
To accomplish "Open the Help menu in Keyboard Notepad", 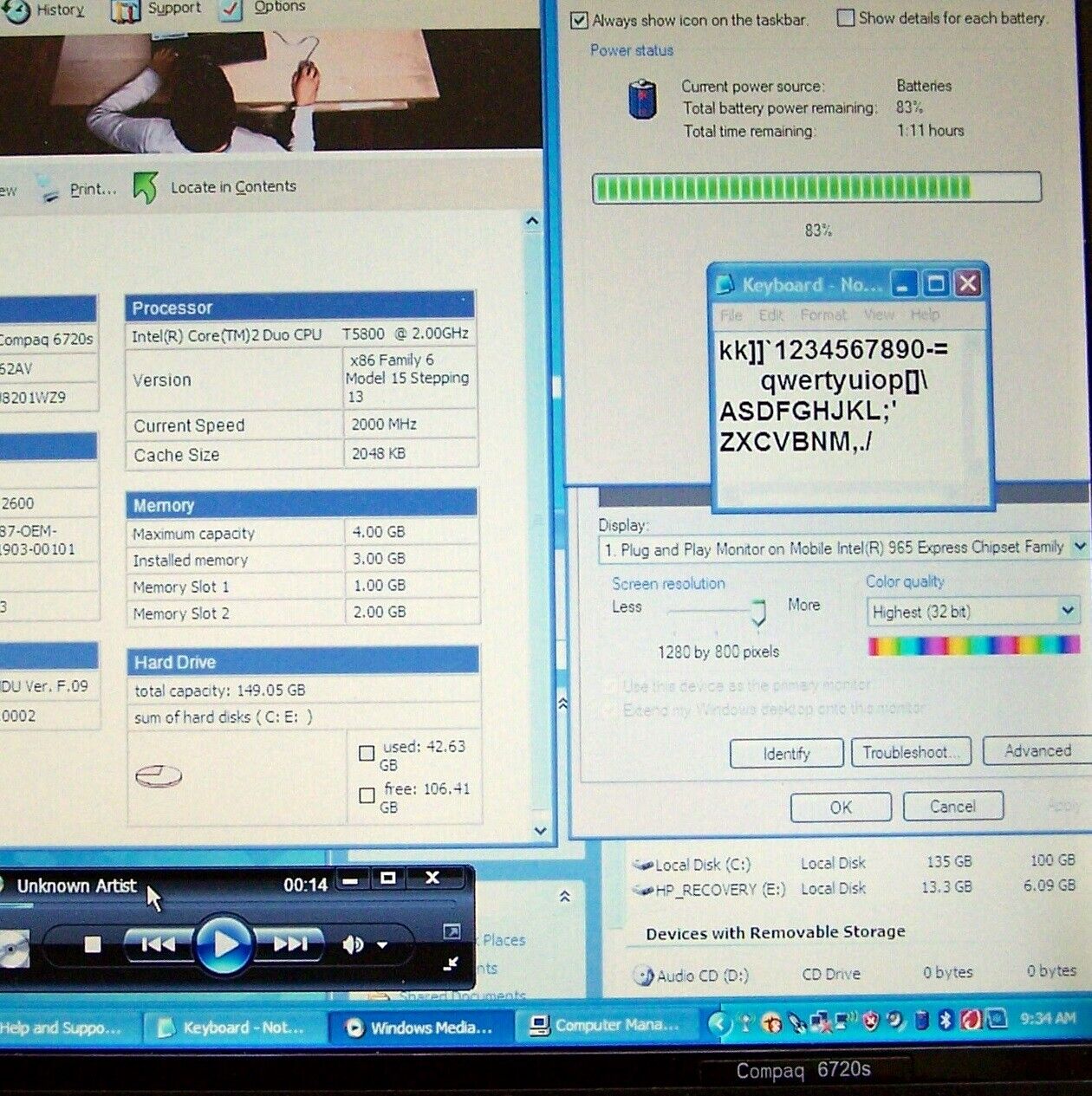I will coord(925,314).
